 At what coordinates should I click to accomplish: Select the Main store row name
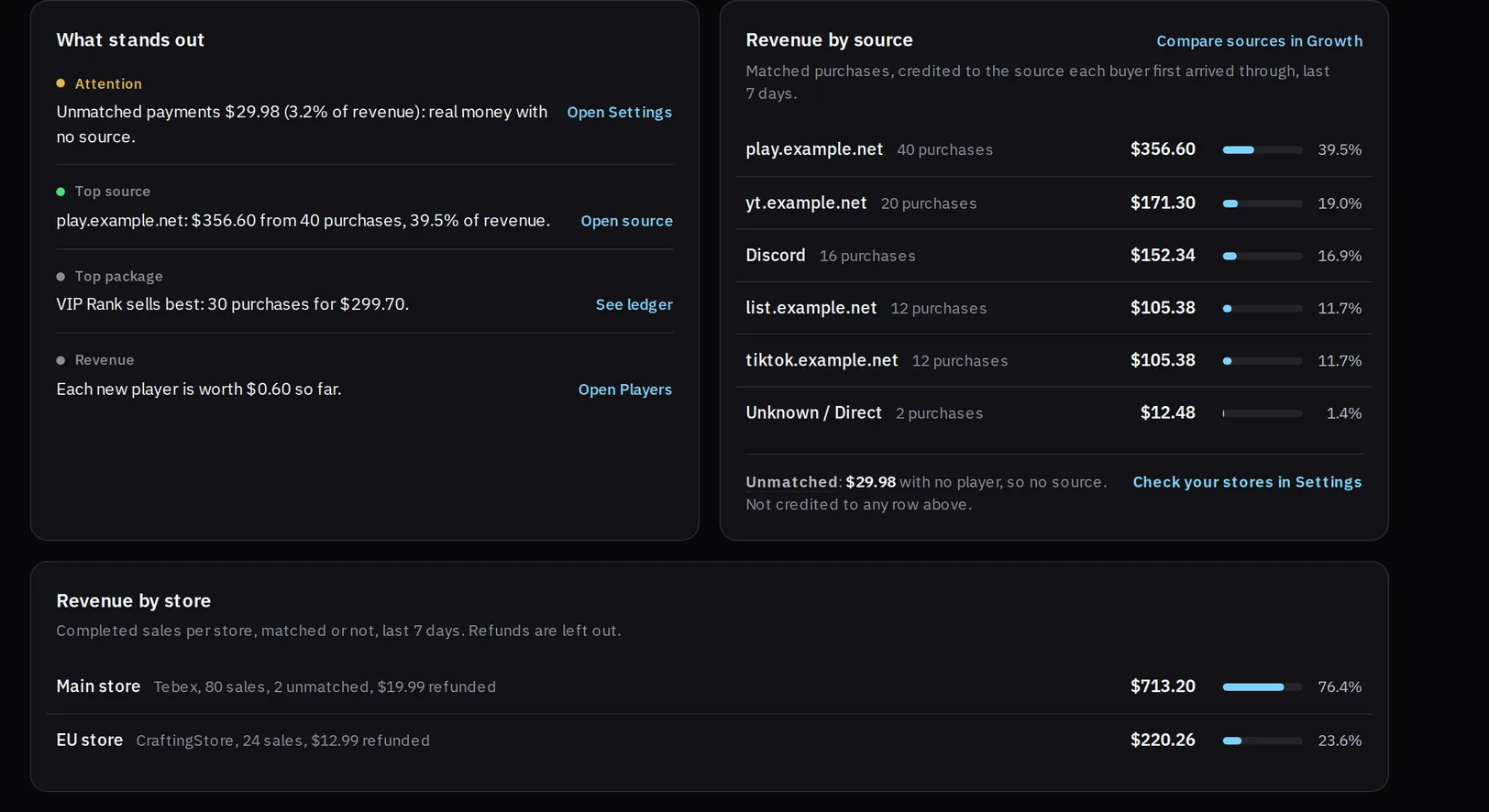tap(98, 686)
